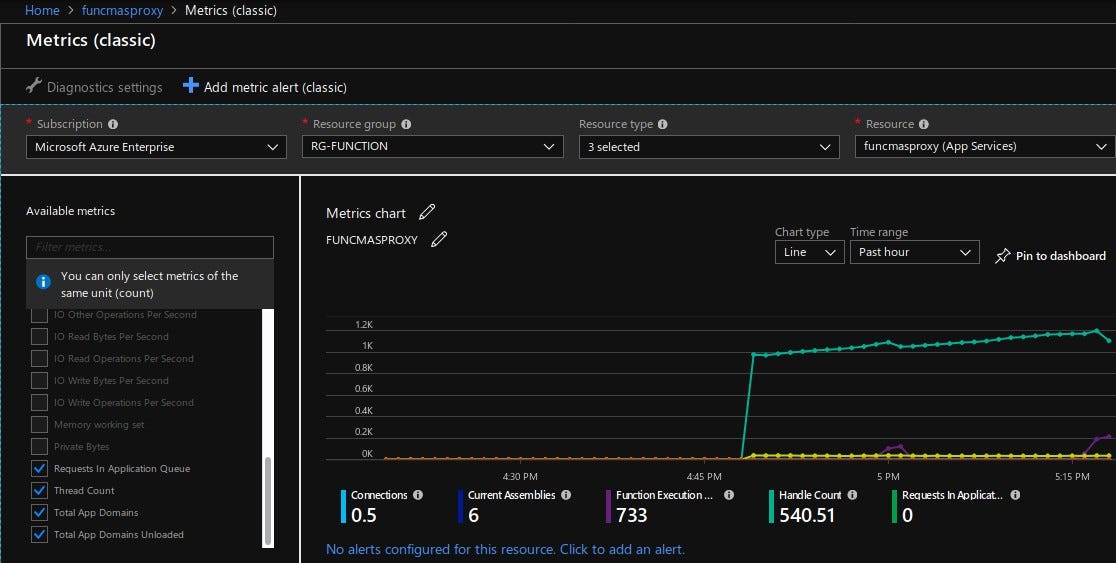This screenshot has width=1116, height=563.
Task: Go to Home breadcrumb
Action: click(x=42, y=11)
